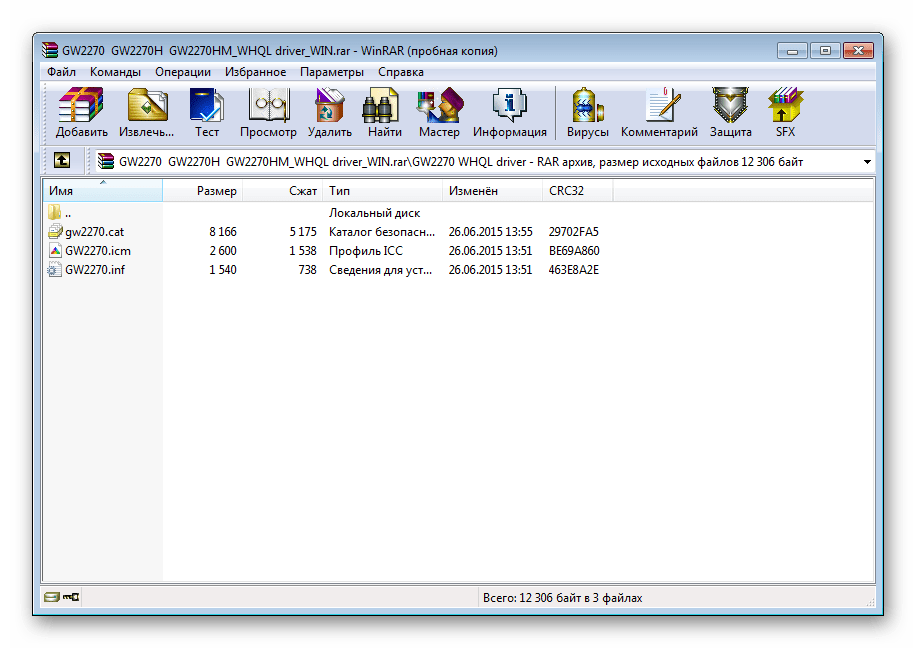This screenshot has width=916, height=648.
Task: Add archive Комментарий (Comment)
Action: (659, 112)
